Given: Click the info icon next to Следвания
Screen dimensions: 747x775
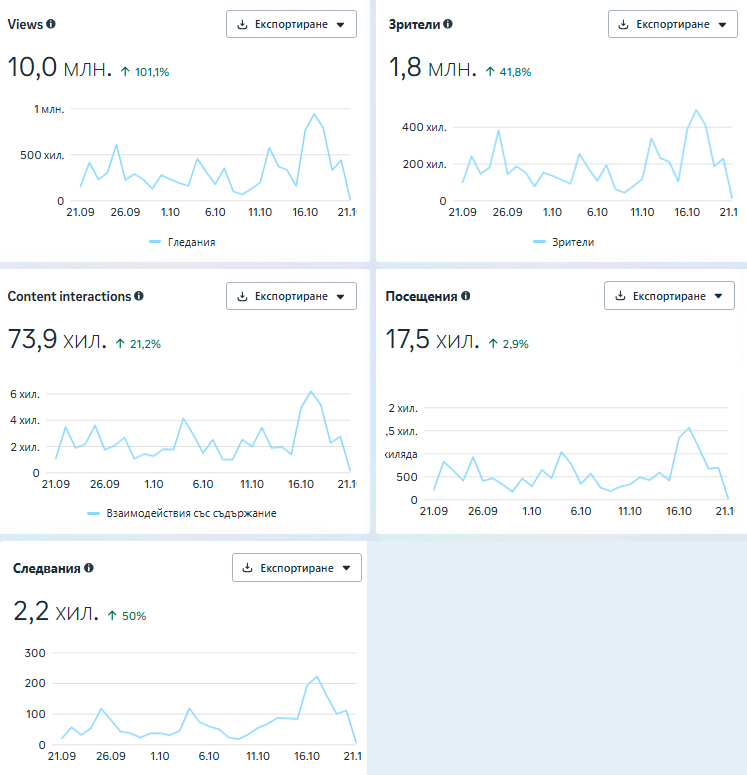Looking at the screenshot, I should (88, 567).
